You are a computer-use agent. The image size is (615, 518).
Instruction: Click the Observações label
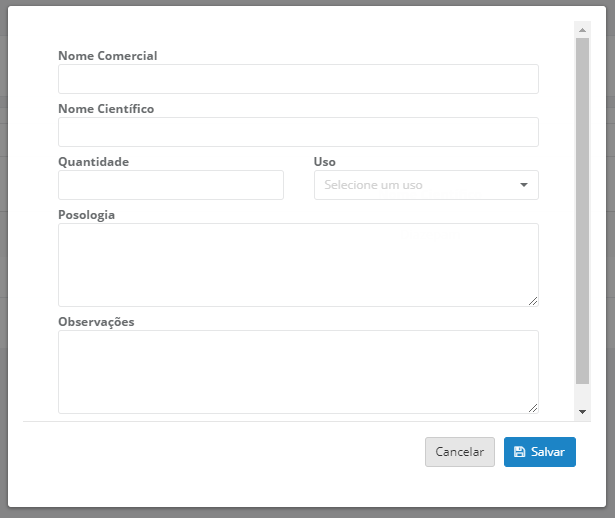point(96,322)
